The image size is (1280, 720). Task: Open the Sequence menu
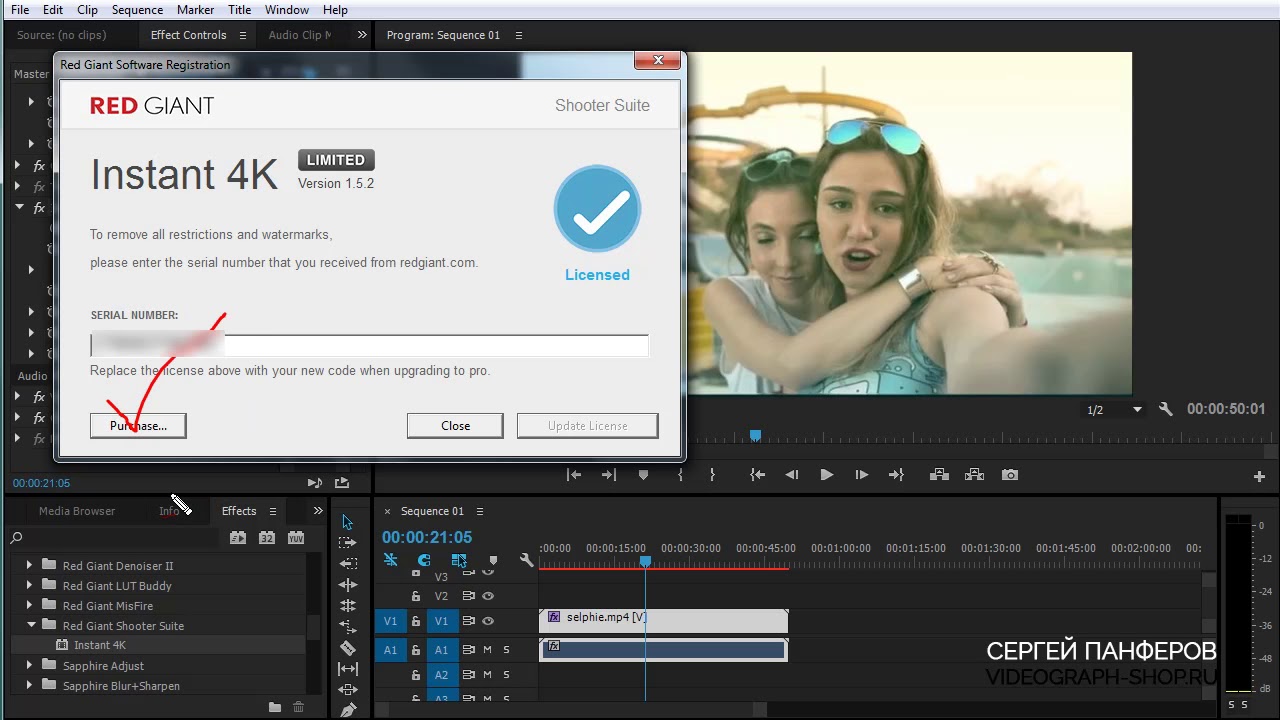(x=137, y=9)
